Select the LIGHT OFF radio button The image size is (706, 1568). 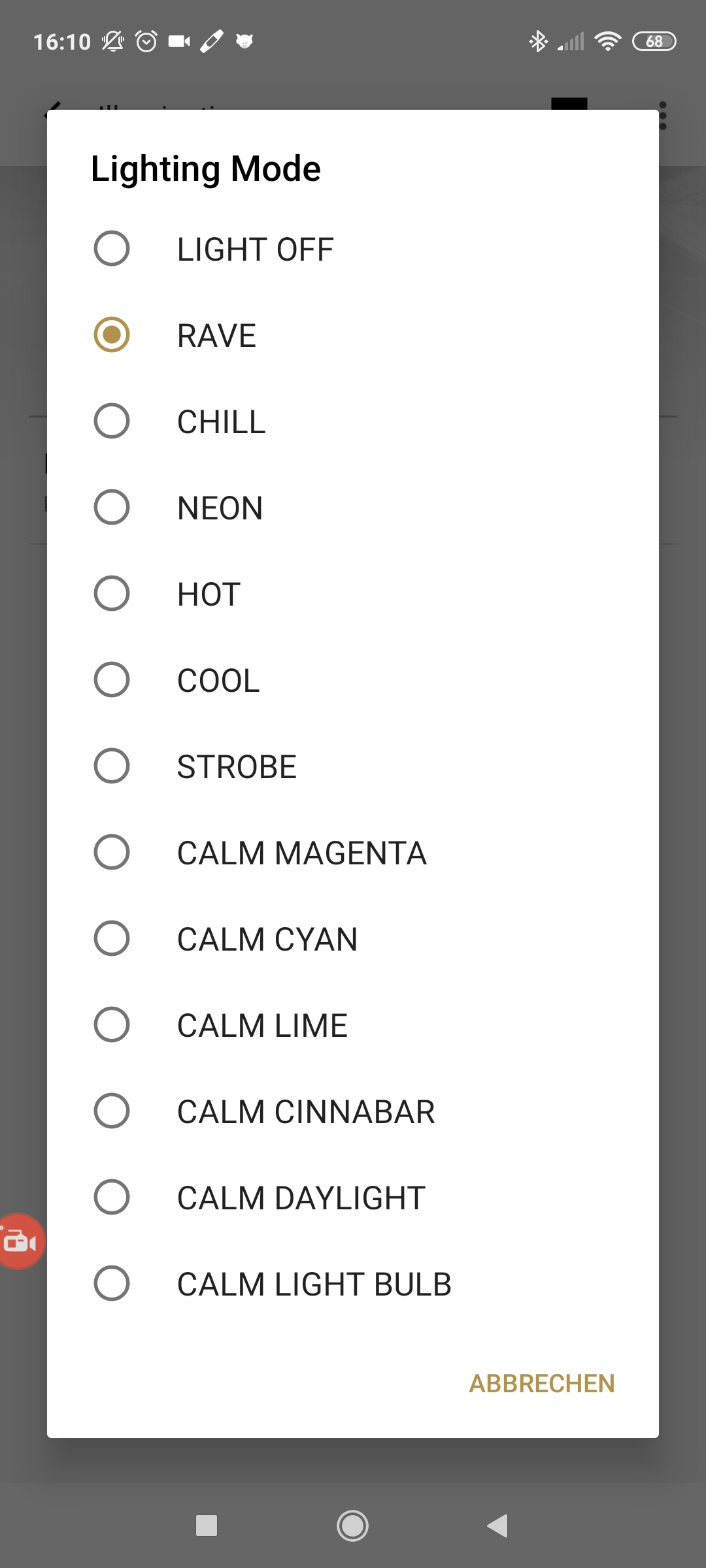click(112, 249)
